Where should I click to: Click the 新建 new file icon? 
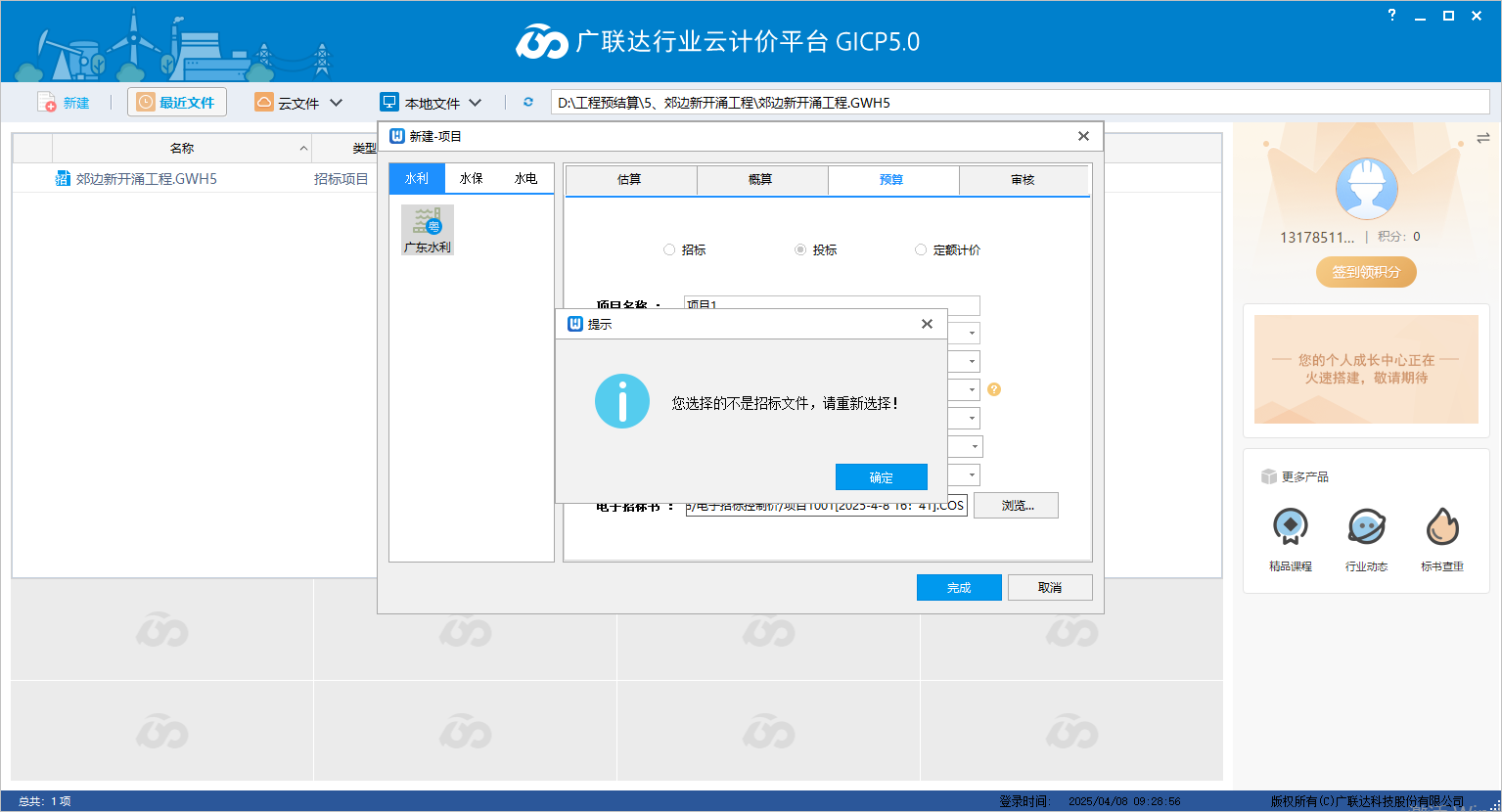[46, 103]
